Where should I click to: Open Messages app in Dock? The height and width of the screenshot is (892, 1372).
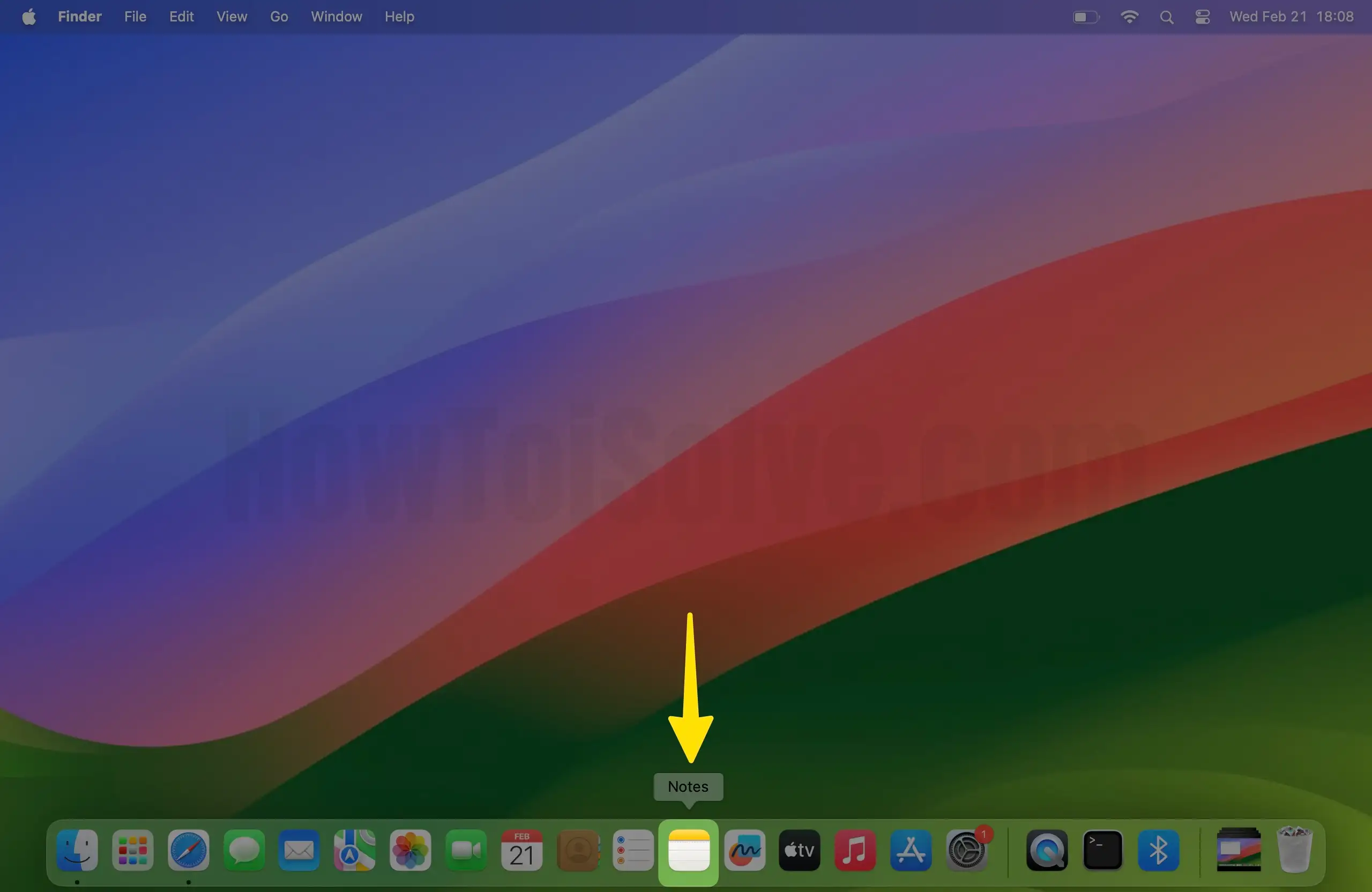(x=244, y=851)
